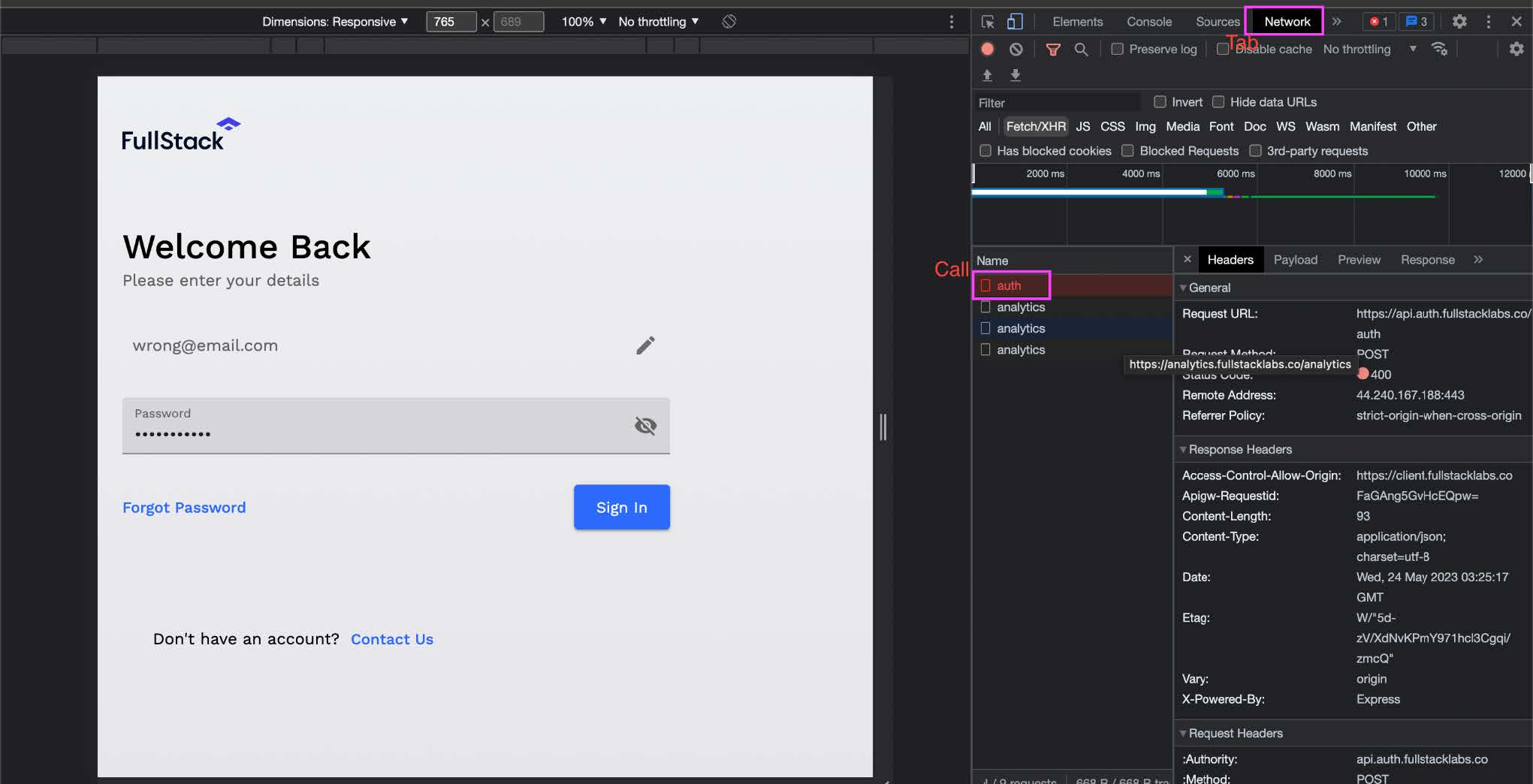This screenshot has height=784, width=1533.
Task: Close the DevTools panel
Action: point(1516,22)
